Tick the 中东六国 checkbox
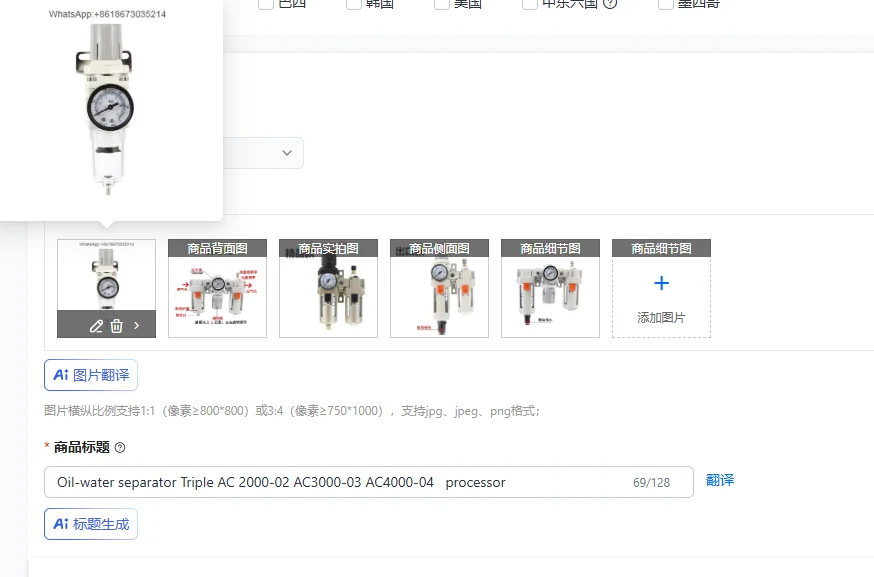The width and height of the screenshot is (874, 577). [530, 4]
